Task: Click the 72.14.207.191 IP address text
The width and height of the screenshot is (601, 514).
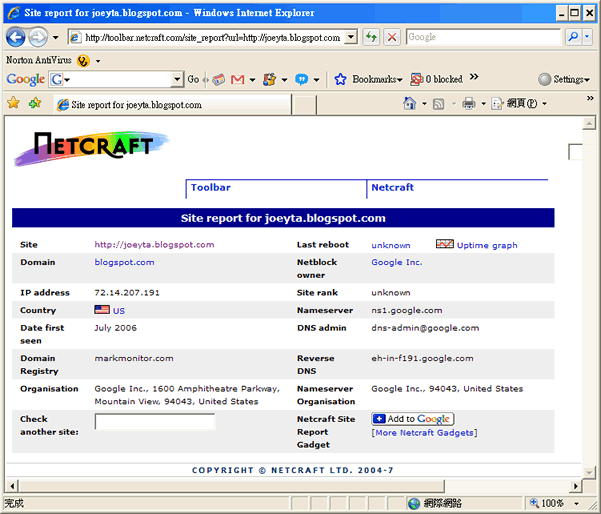Action: click(127, 293)
